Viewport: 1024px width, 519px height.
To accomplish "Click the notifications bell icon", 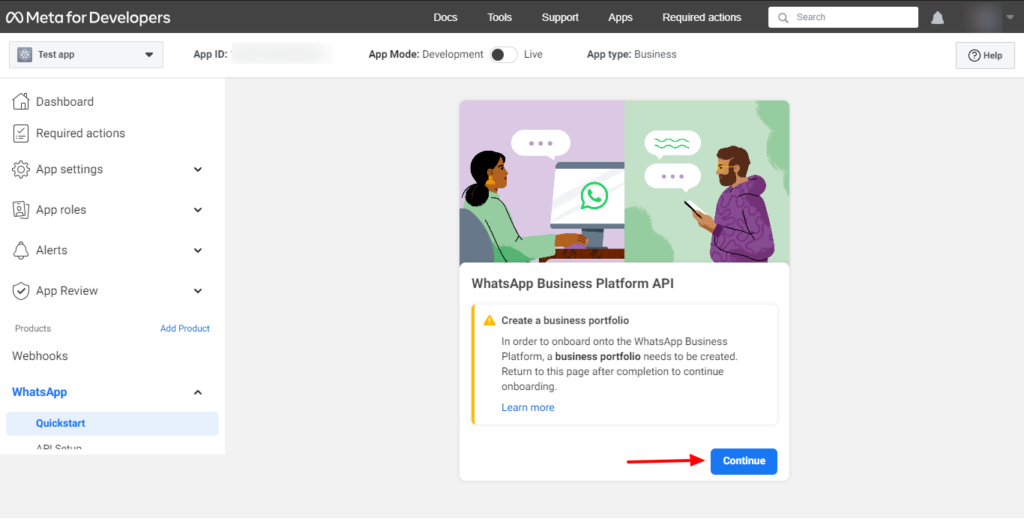I will [x=937, y=18].
